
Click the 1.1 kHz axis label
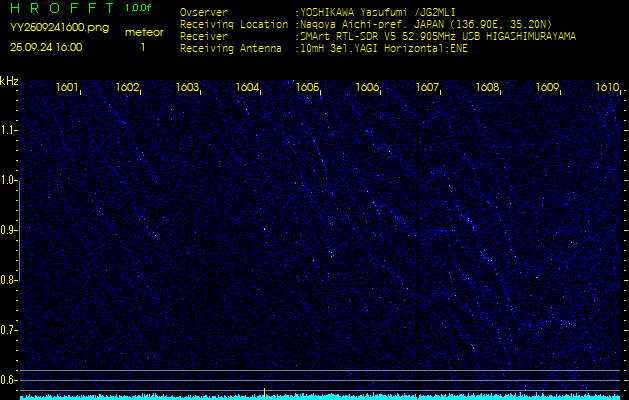point(7,130)
